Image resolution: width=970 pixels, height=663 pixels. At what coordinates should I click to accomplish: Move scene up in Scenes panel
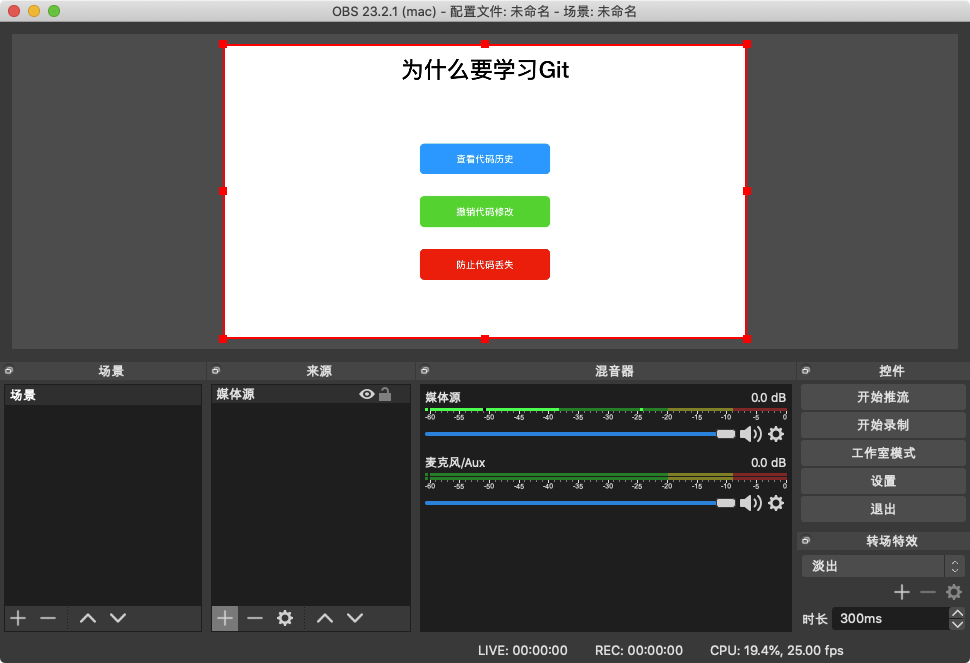pos(88,618)
